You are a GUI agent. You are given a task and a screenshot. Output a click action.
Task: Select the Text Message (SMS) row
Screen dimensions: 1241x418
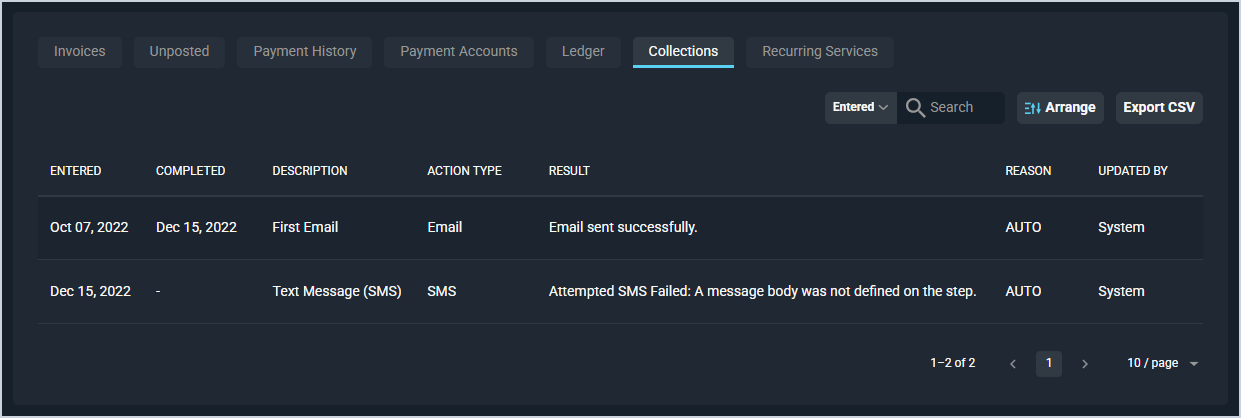coord(336,292)
